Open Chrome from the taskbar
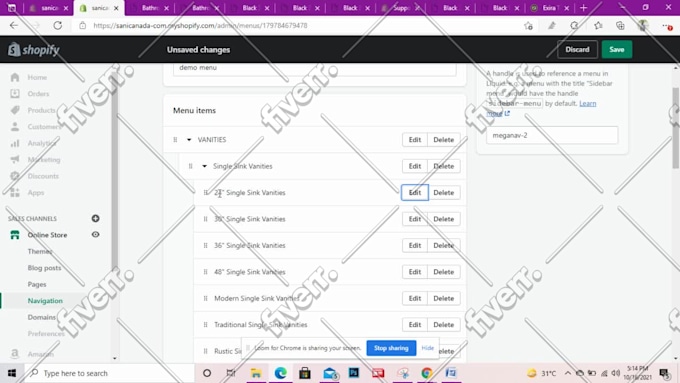680x383 pixels. point(426,373)
